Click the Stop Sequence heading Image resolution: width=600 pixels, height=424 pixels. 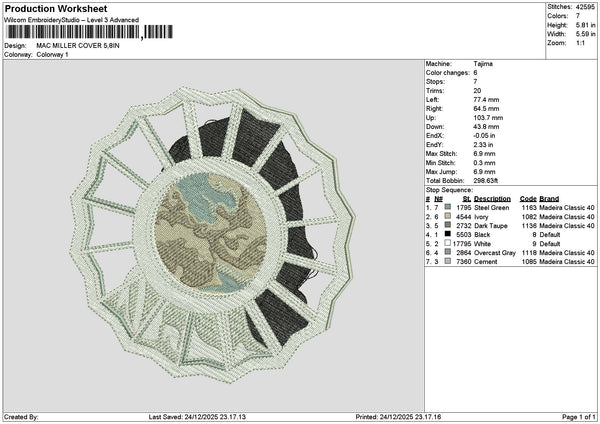tap(449, 190)
